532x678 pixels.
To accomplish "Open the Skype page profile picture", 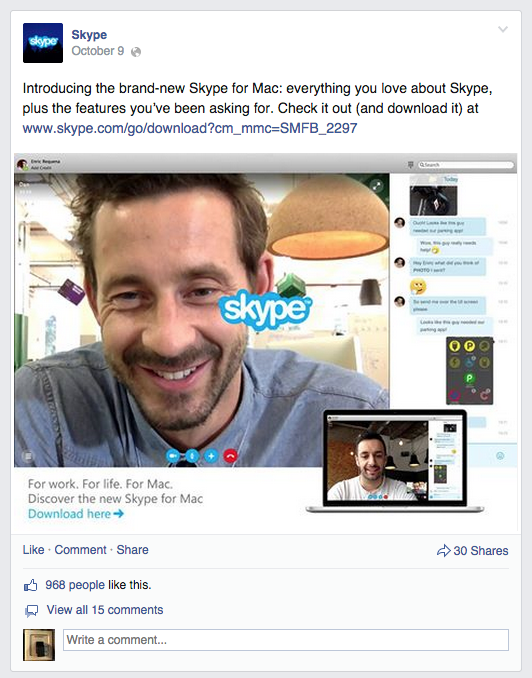I will point(43,43).
